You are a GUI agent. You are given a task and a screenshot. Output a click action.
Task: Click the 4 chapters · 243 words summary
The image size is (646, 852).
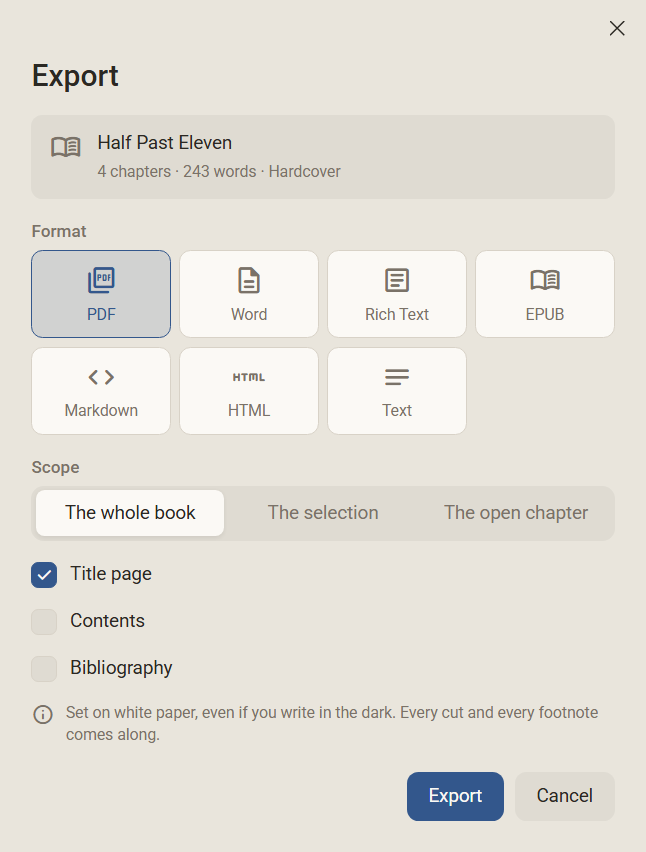click(219, 172)
